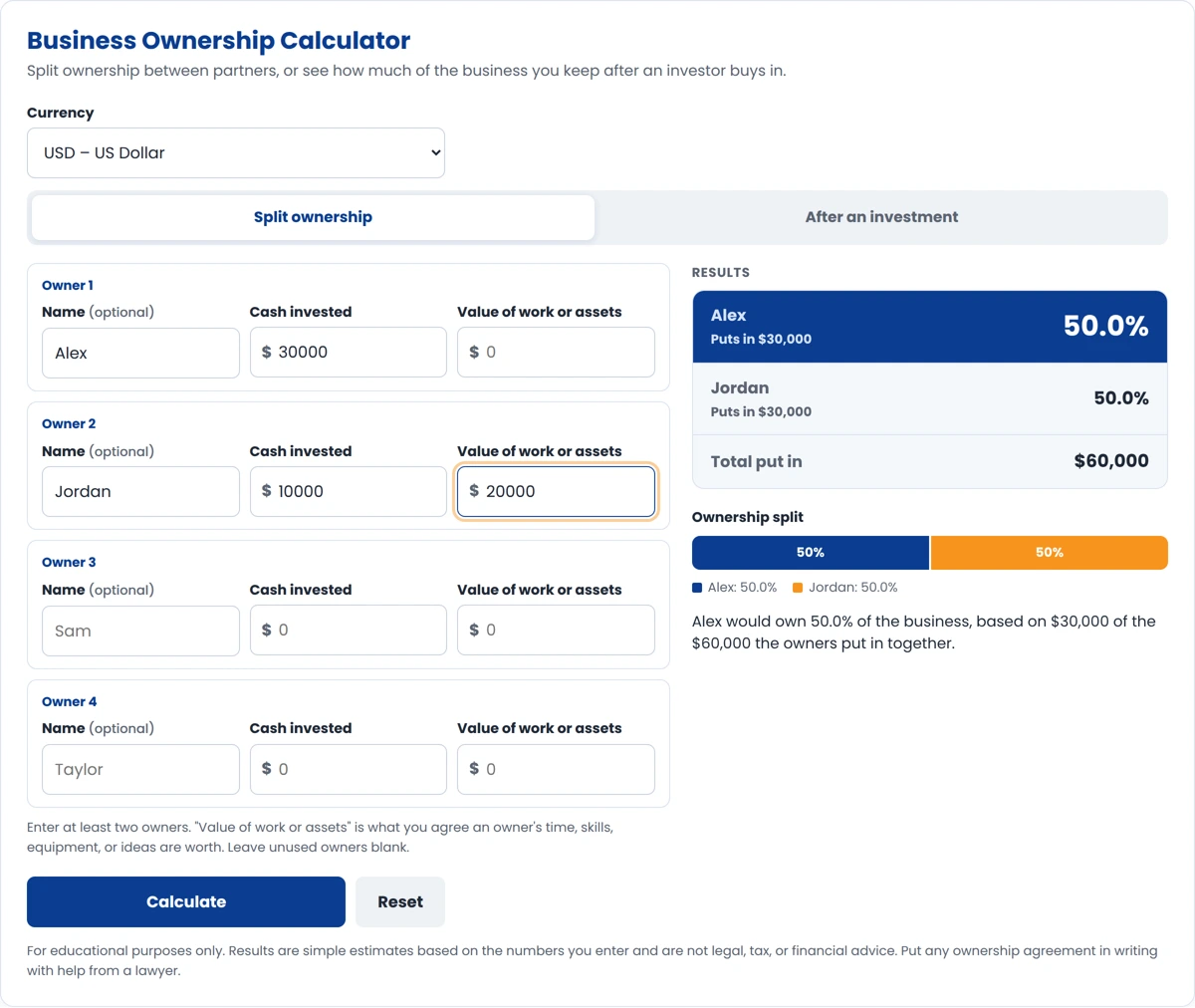The height and width of the screenshot is (1008, 1195).
Task: Click Owner 4 cash invested field
Action: (x=349, y=769)
